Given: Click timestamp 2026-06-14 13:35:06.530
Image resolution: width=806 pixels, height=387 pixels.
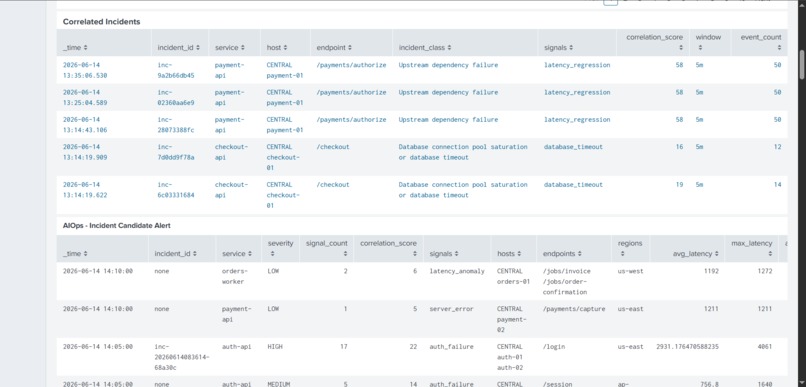Looking at the screenshot, I should click(x=85, y=70).
